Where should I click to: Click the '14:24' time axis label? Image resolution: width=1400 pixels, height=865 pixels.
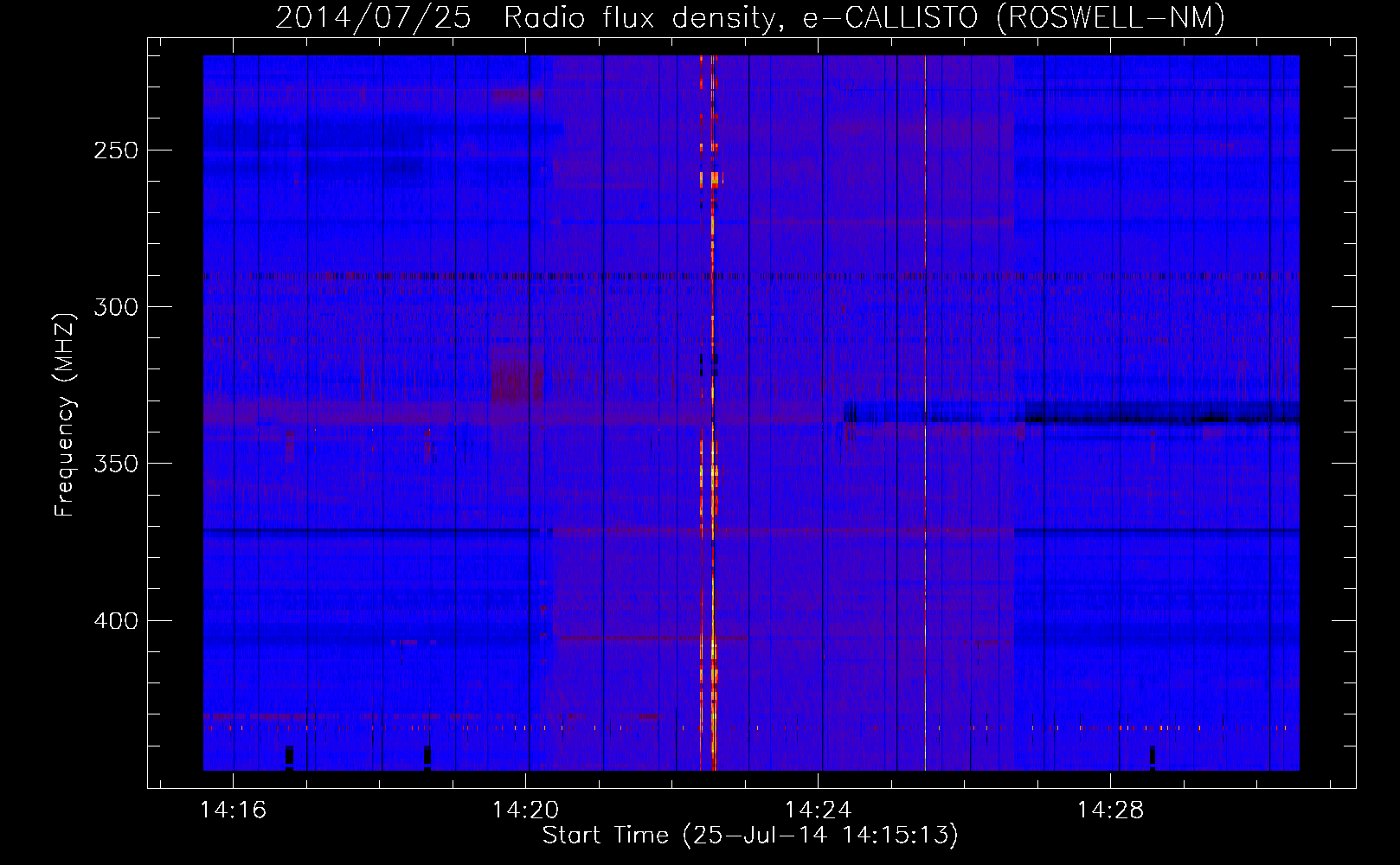click(x=818, y=811)
